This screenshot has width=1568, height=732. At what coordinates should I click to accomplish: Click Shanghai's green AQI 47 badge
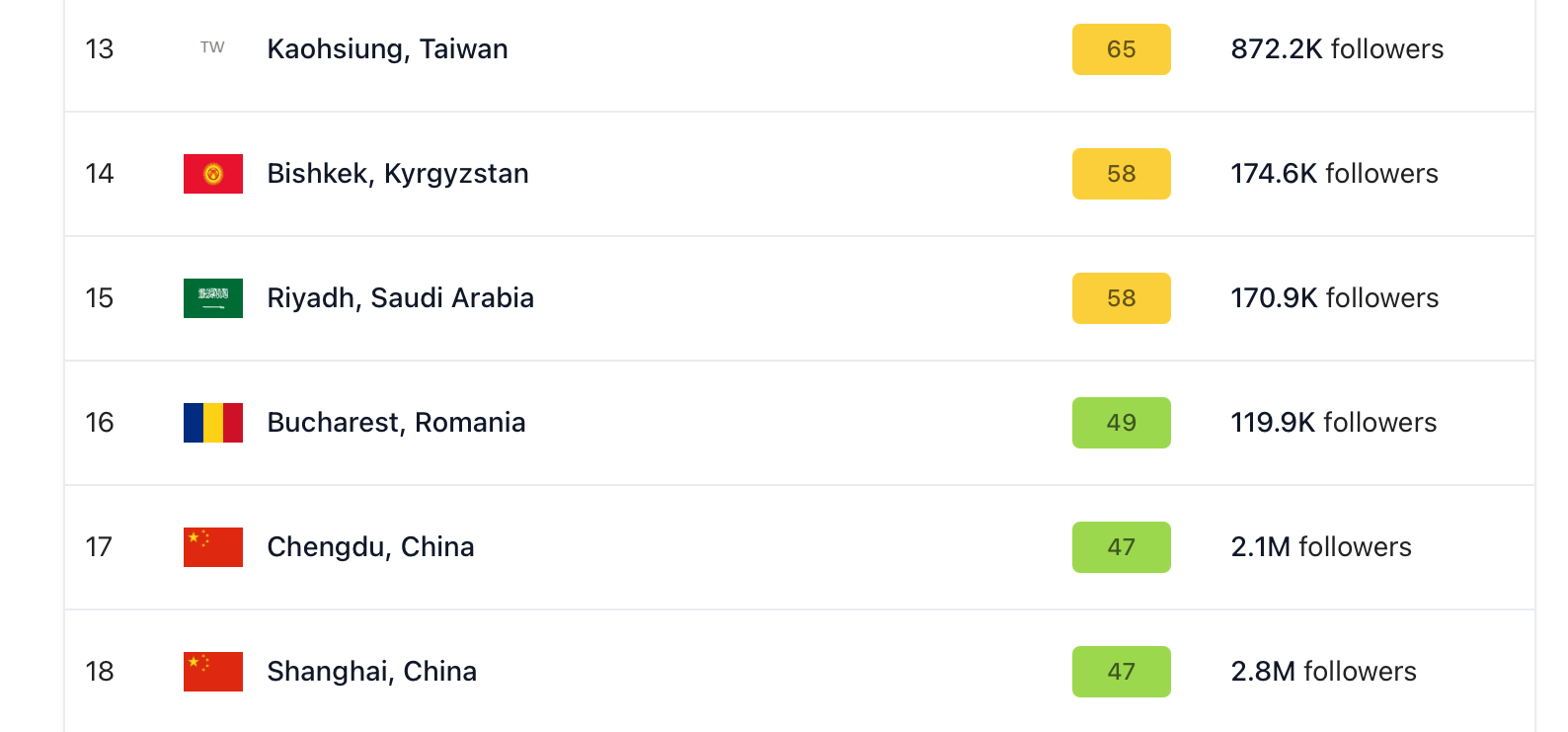[x=1121, y=672]
